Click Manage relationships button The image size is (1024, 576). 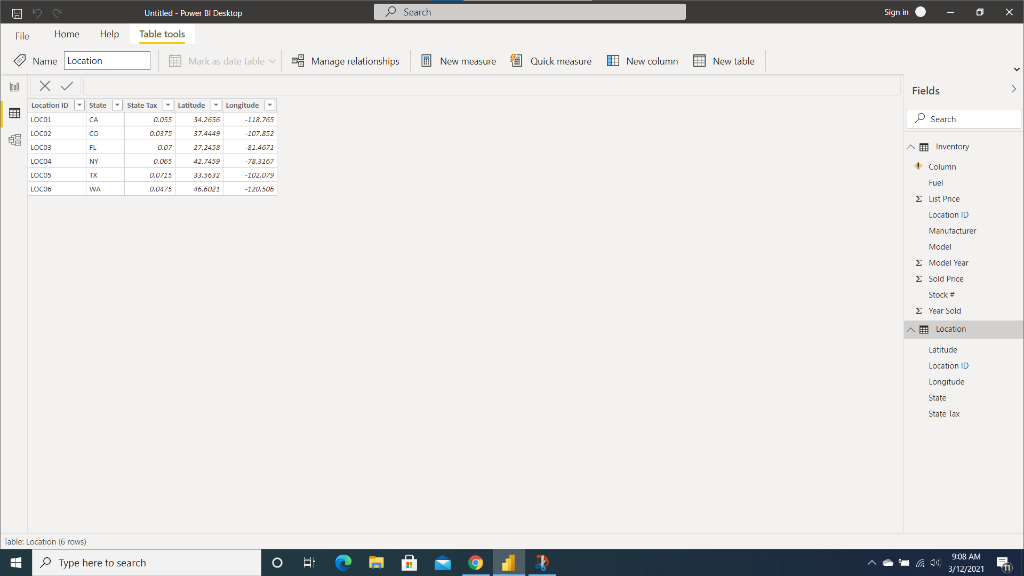pyautogui.click(x=345, y=61)
